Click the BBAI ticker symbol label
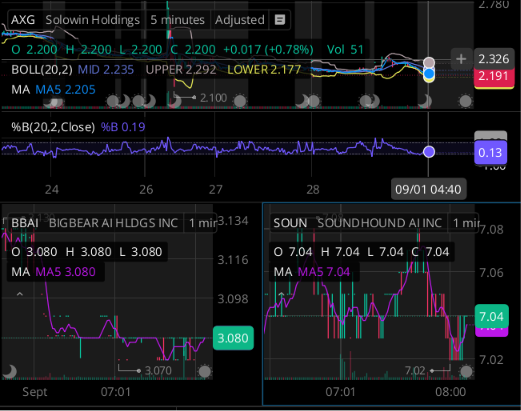The width and height of the screenshot is (521, 411). pyautogui.click(x=25, y=223)
